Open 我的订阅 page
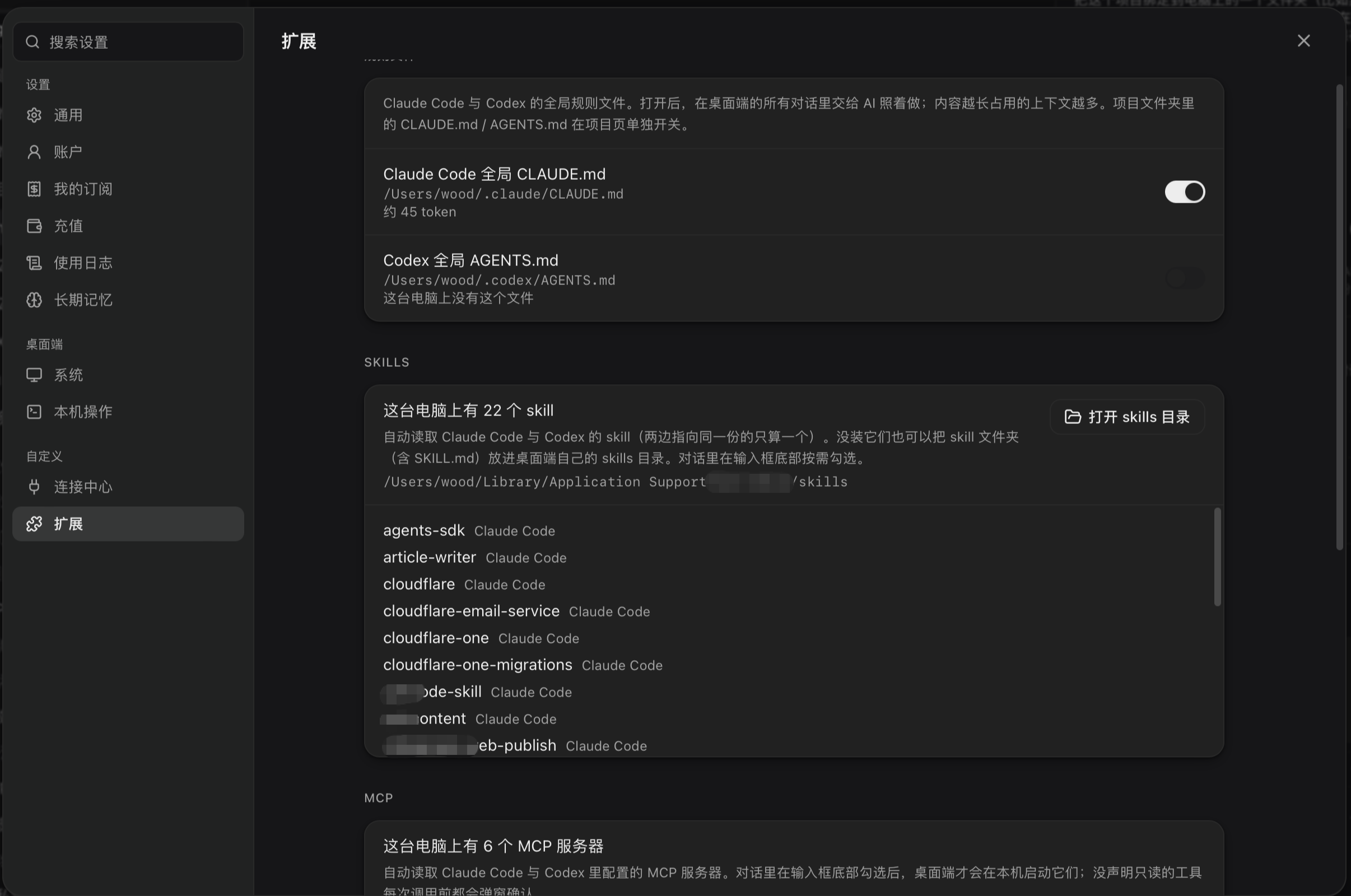 coord(128,189)
